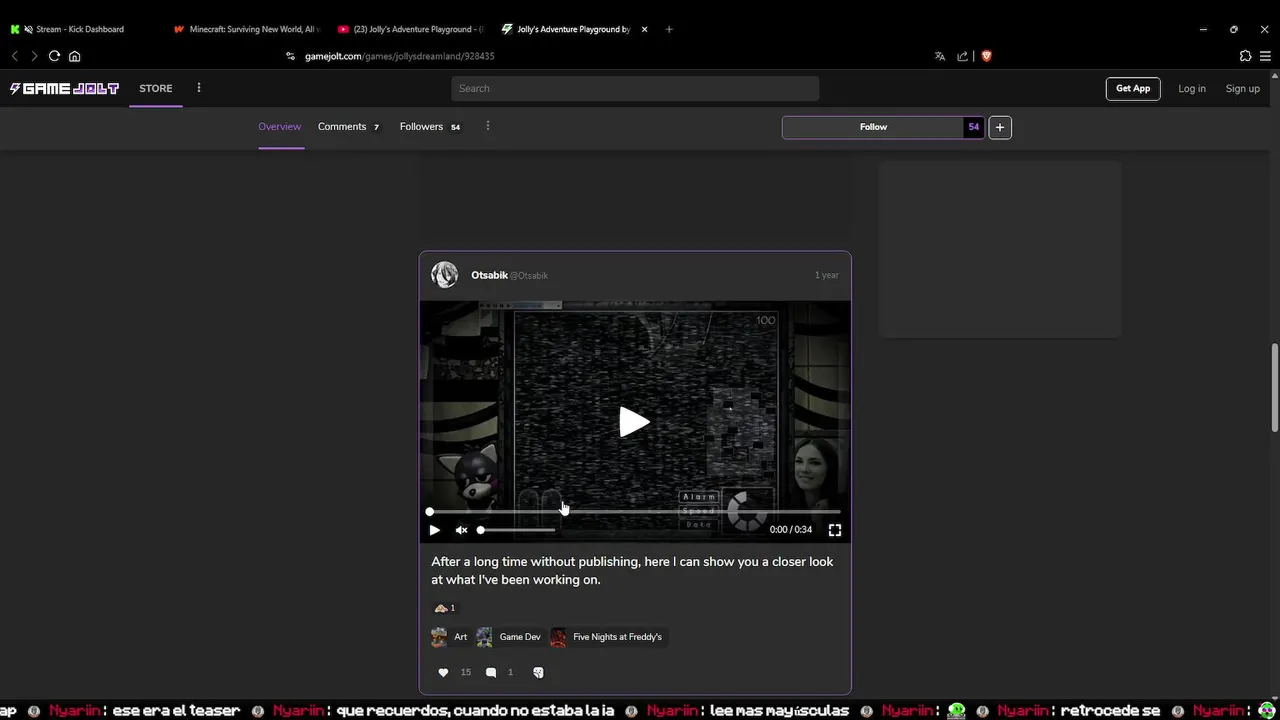Viewport: 1280px width, 720px height.
Task: Follow this game
Action: pos(873,127)
